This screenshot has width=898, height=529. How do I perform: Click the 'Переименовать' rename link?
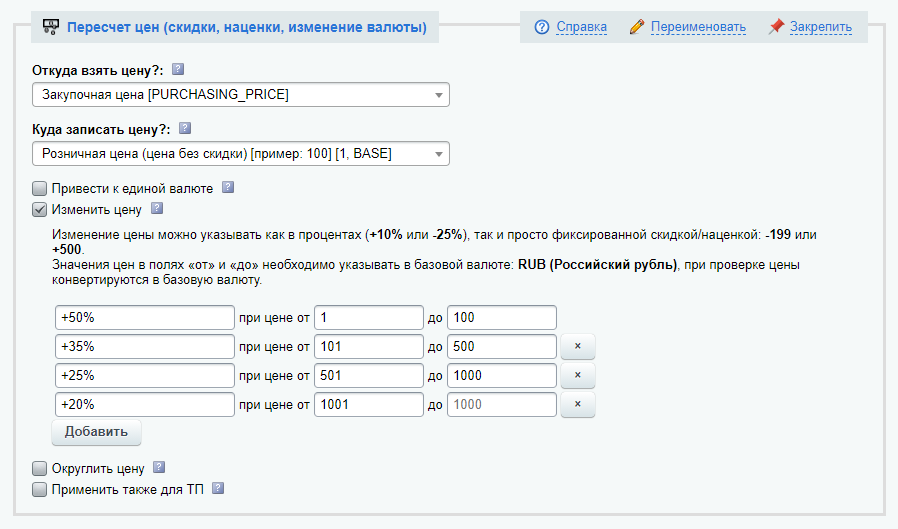click(x=698, y=27)
